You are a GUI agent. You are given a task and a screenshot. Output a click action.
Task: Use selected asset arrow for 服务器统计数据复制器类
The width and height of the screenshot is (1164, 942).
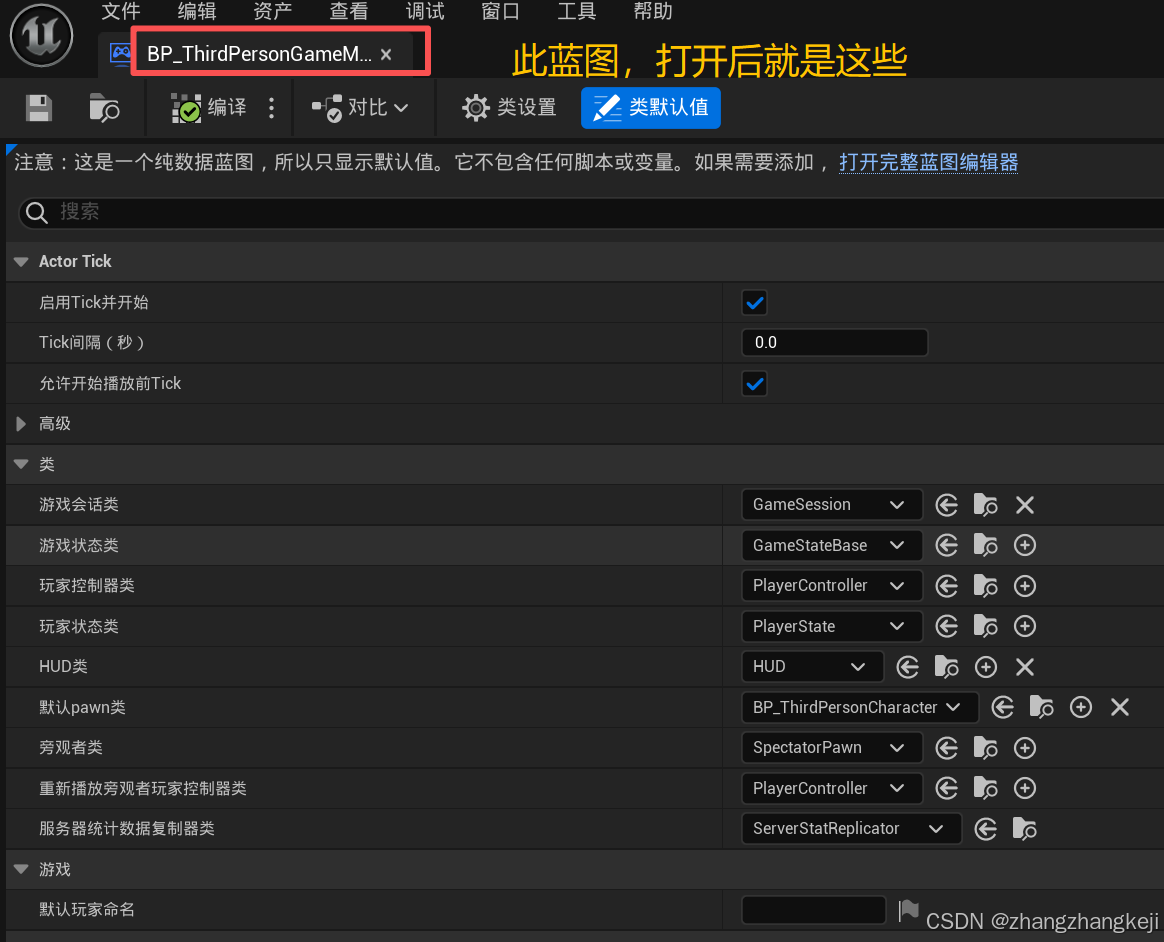tap(986, 828)
